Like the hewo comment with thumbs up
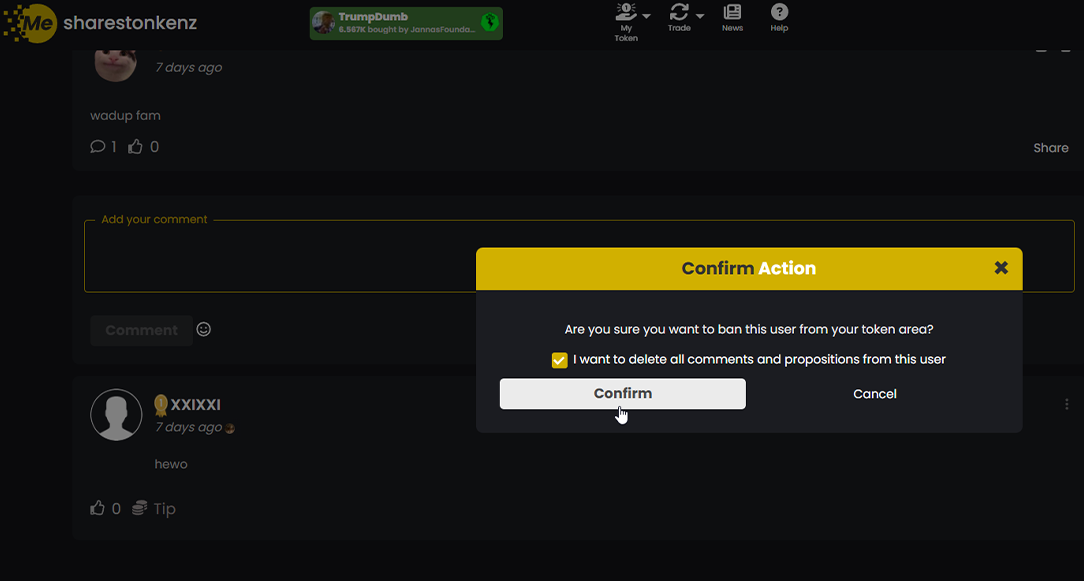Screen dimensions: 1084x581 pyautogui.click(x=97, y=508)
